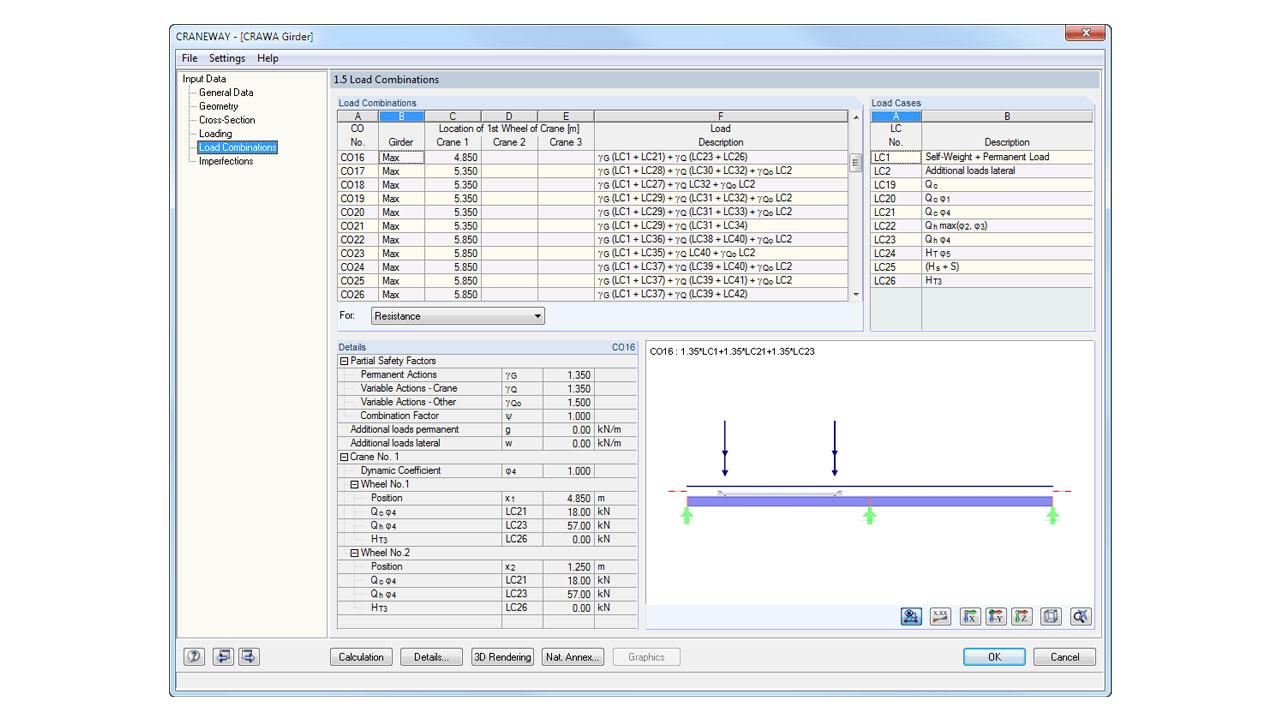Click the zoom show-all magnifier icon
This screenshot has width=1280, height=720.
1080,616
